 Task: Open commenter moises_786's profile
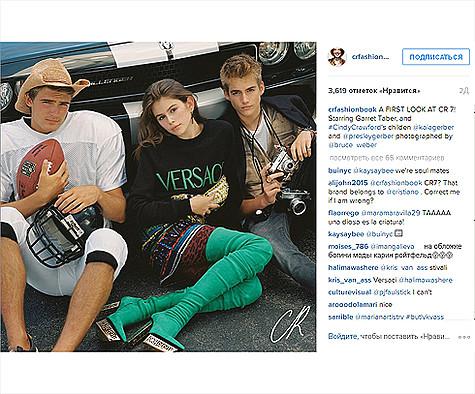(x=348, y=247)
